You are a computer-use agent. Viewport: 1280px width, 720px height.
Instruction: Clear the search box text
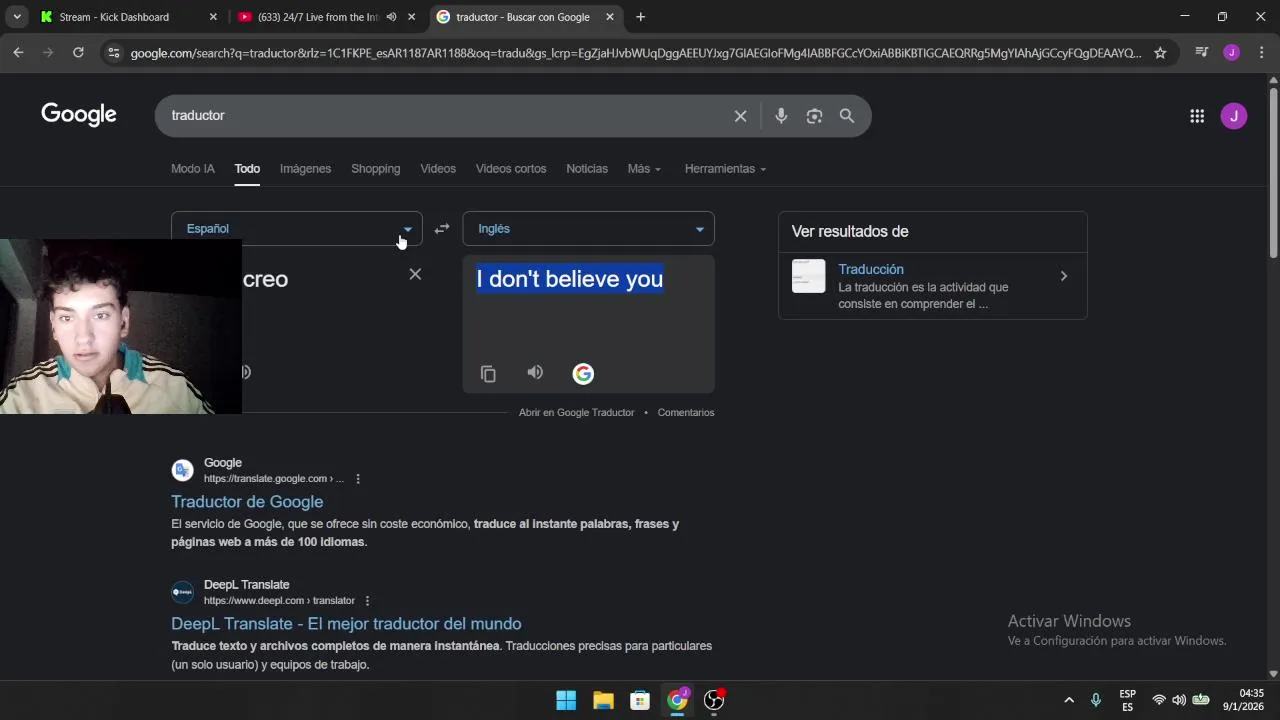pos(740,116)
